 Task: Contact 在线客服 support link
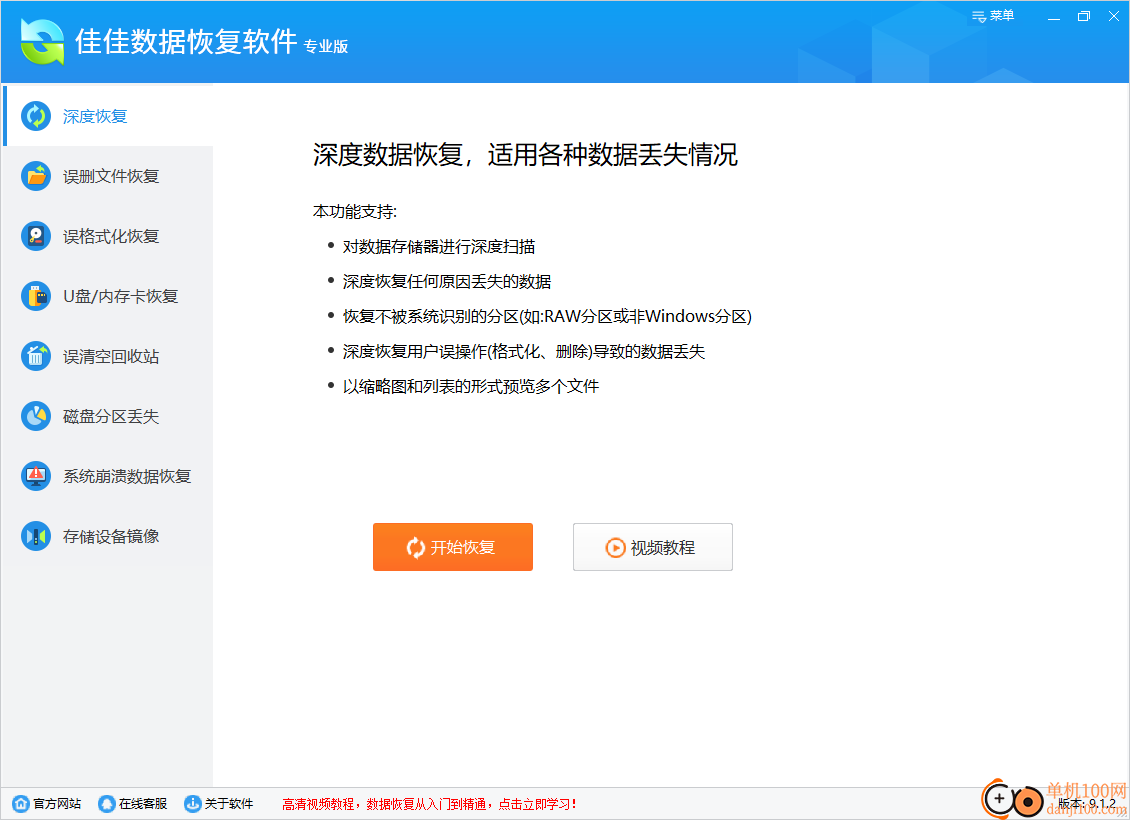click(x=133, y=803)
